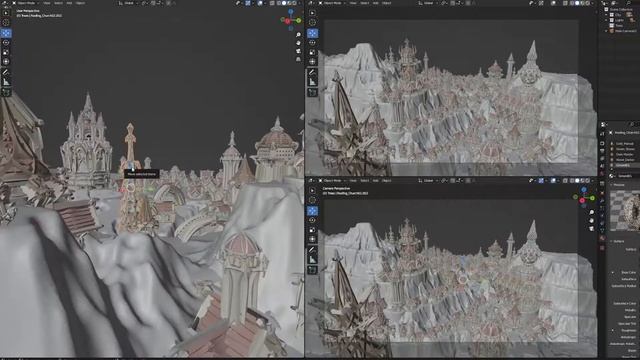Image resolution: width=640 pixels, height=360 pixels.
Task: Click the pan hand icon in left viewport
Action: (298, 42)
